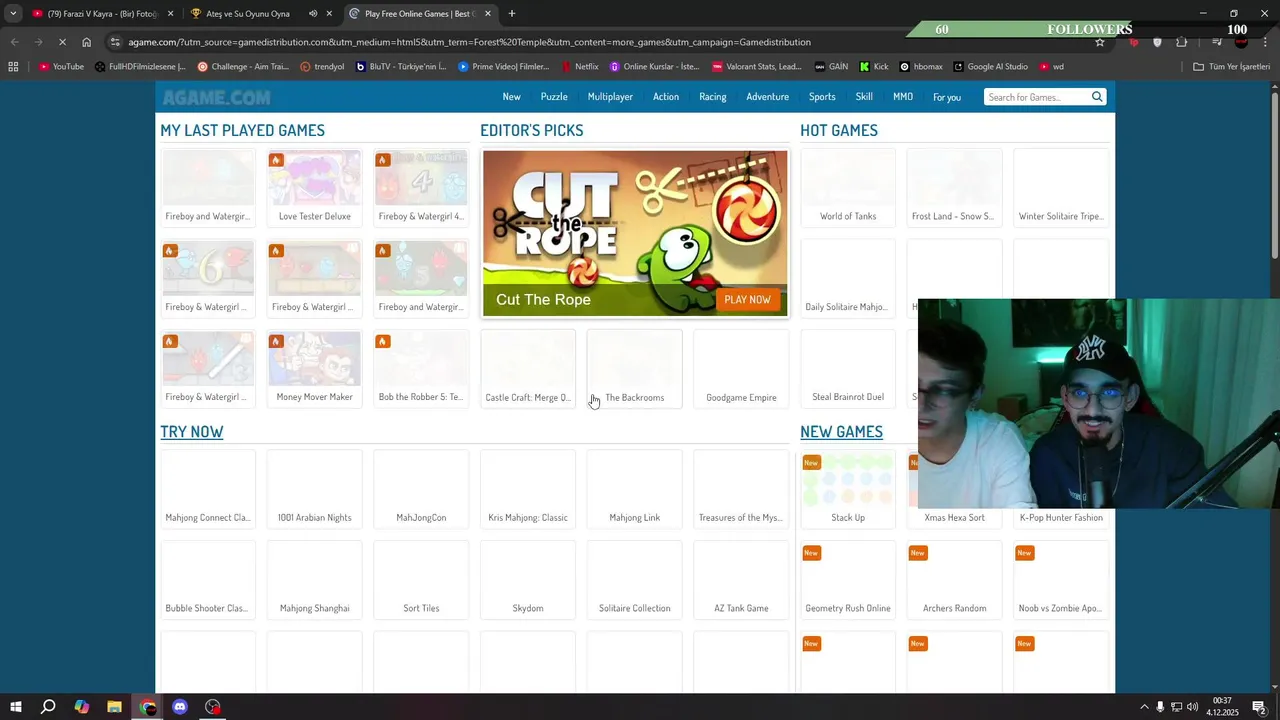
Task: Open Copilot from the taskbar
Action: point(81,707)
